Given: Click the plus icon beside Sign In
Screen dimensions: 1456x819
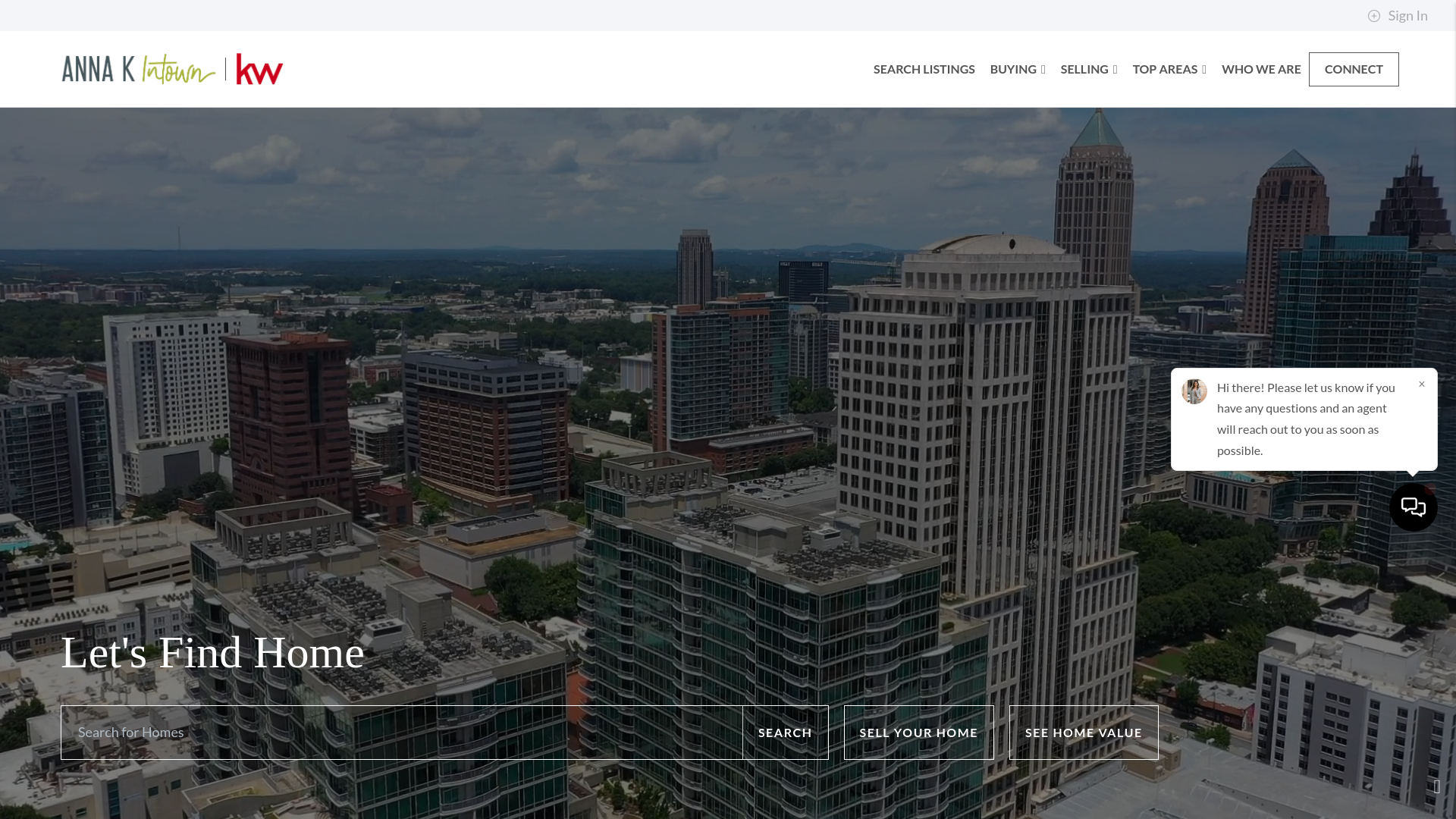Looking at the screenshot, I should (x=1374, y=16).
